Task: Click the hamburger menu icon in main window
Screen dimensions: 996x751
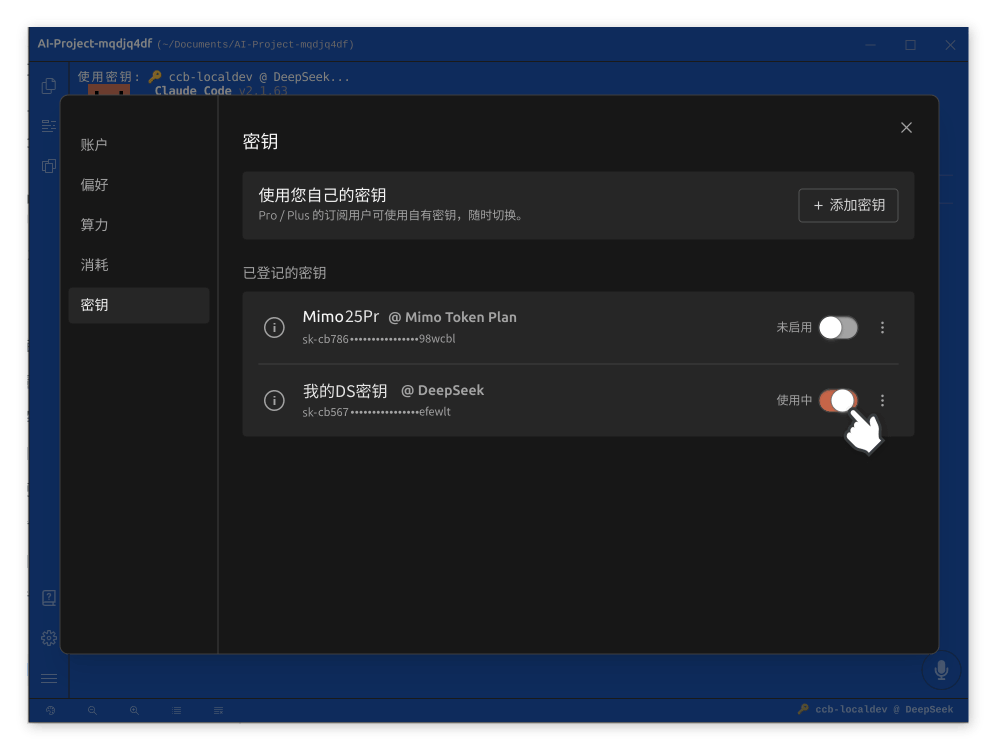Action: [49, 679]
